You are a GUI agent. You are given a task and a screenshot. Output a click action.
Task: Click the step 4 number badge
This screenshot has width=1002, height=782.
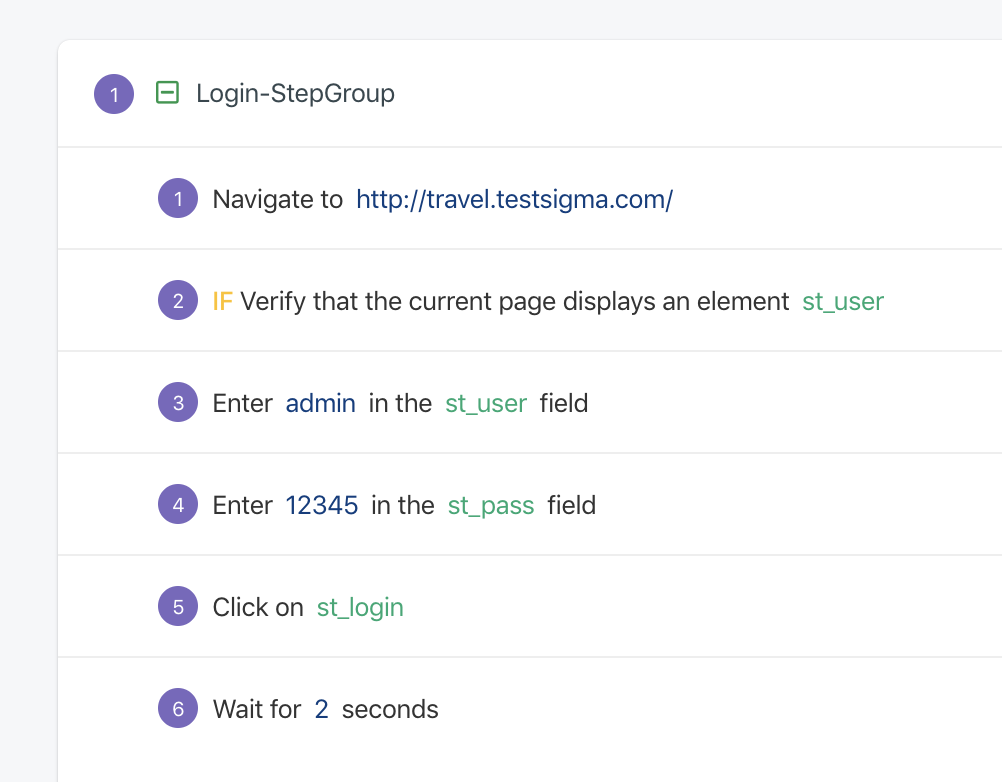tap(178, 505)
